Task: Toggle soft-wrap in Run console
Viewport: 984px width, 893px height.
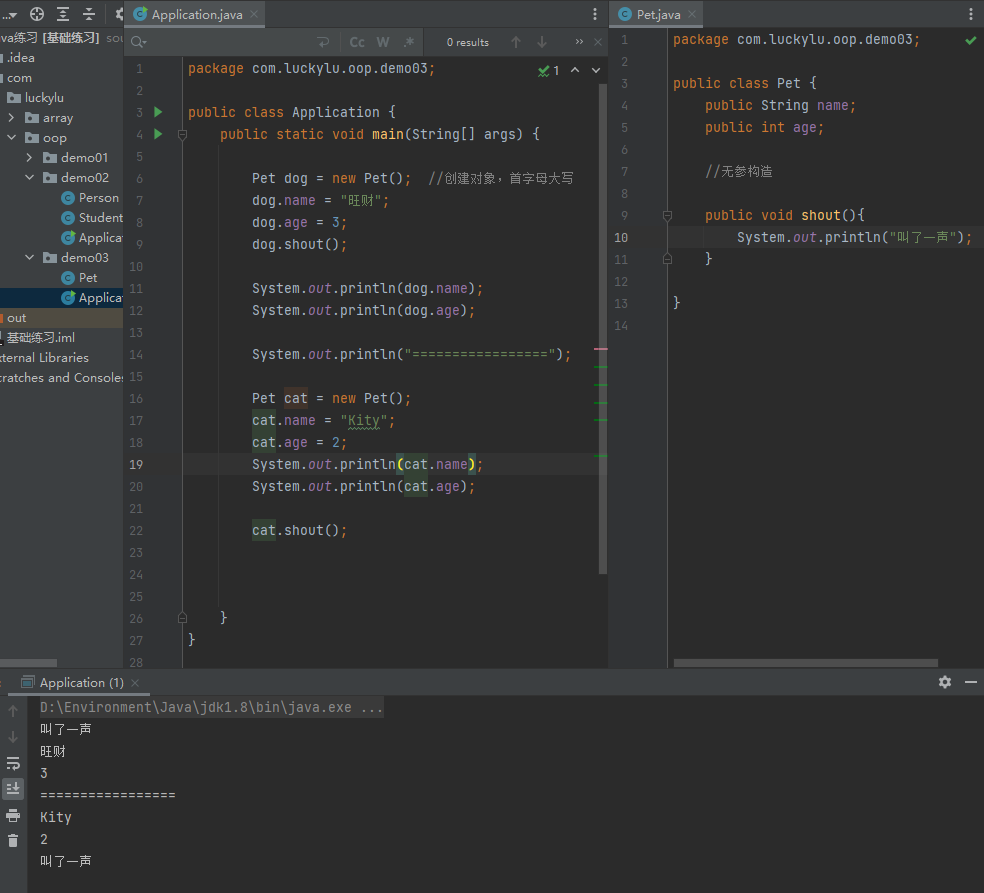Action: [x=13, y=763]
